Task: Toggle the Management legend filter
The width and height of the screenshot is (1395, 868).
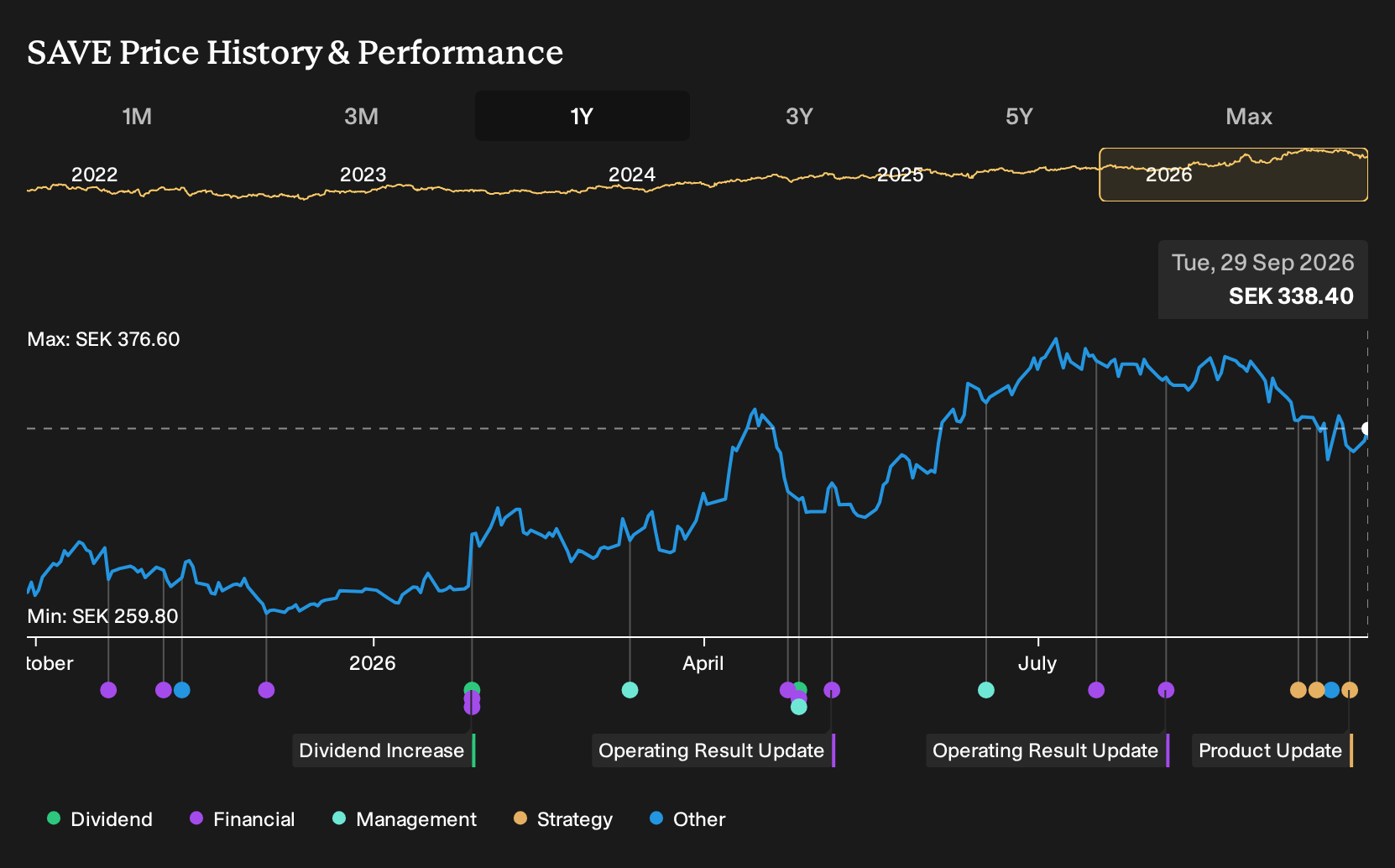Action: [405, 819]
